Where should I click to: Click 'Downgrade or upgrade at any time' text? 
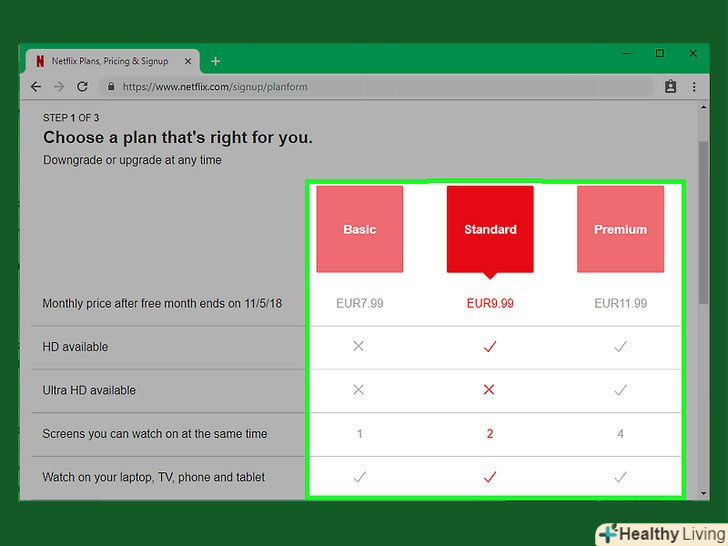132,160
